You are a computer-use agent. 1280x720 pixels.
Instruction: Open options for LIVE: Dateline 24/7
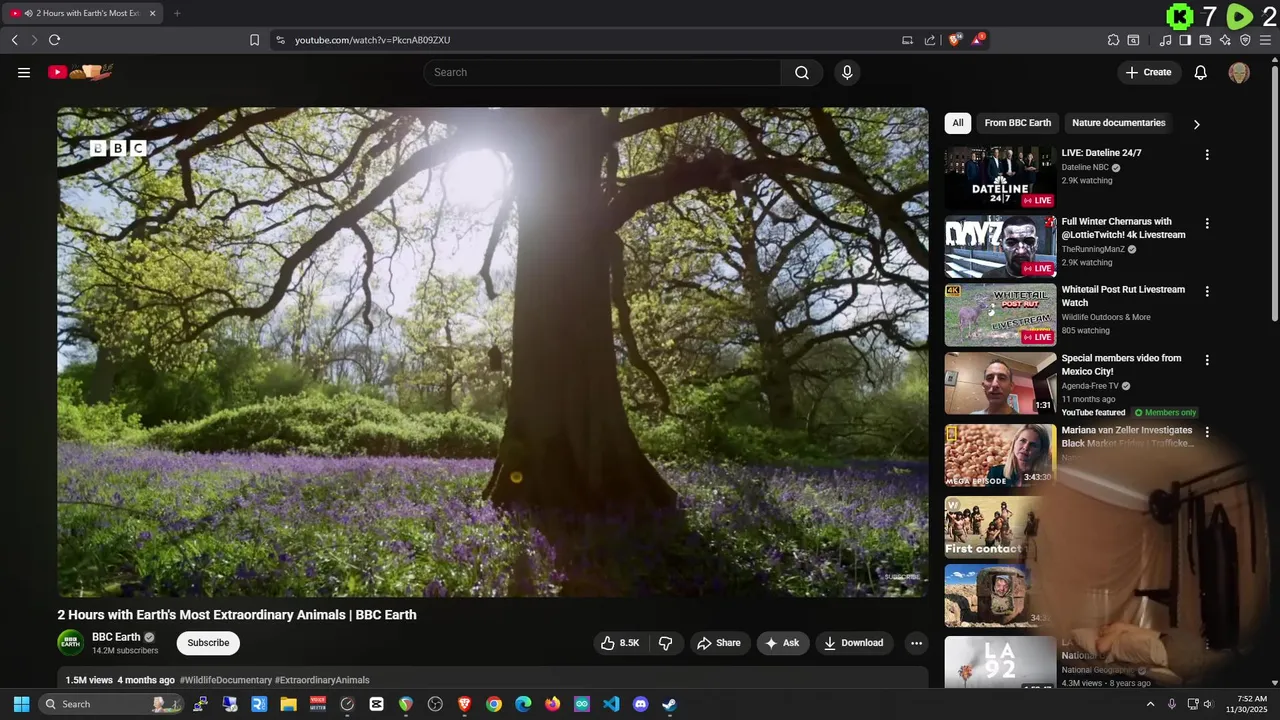pos(1207,155)
